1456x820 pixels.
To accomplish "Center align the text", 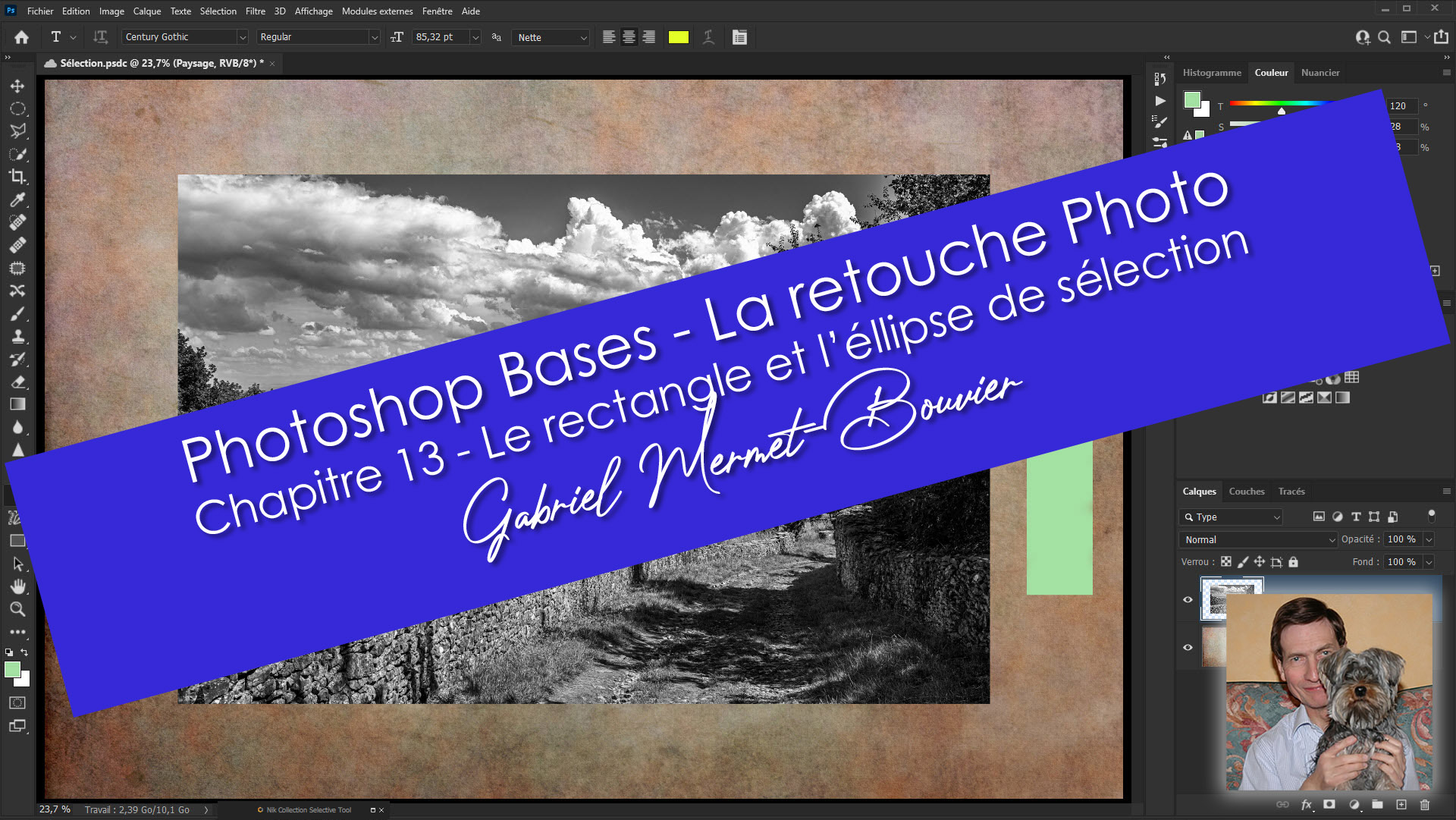I will click(629, 37).
